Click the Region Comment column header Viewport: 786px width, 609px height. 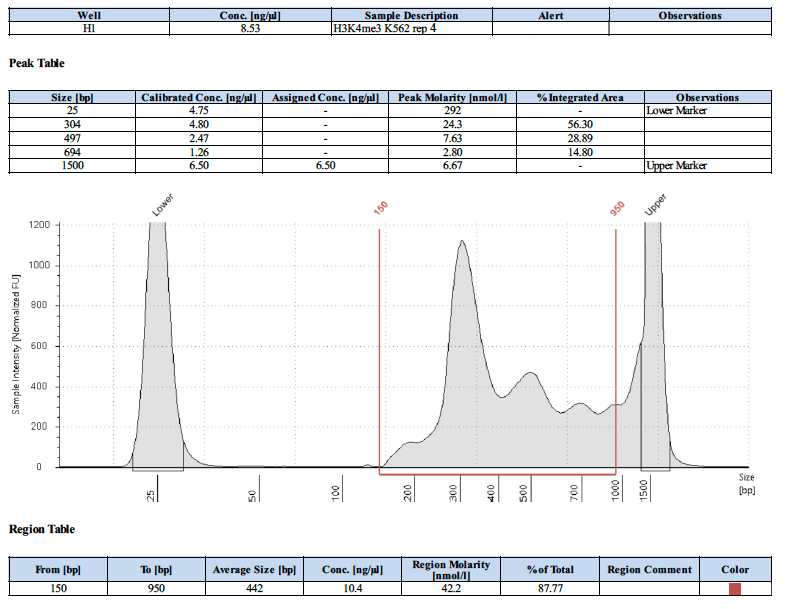point(649,570)
